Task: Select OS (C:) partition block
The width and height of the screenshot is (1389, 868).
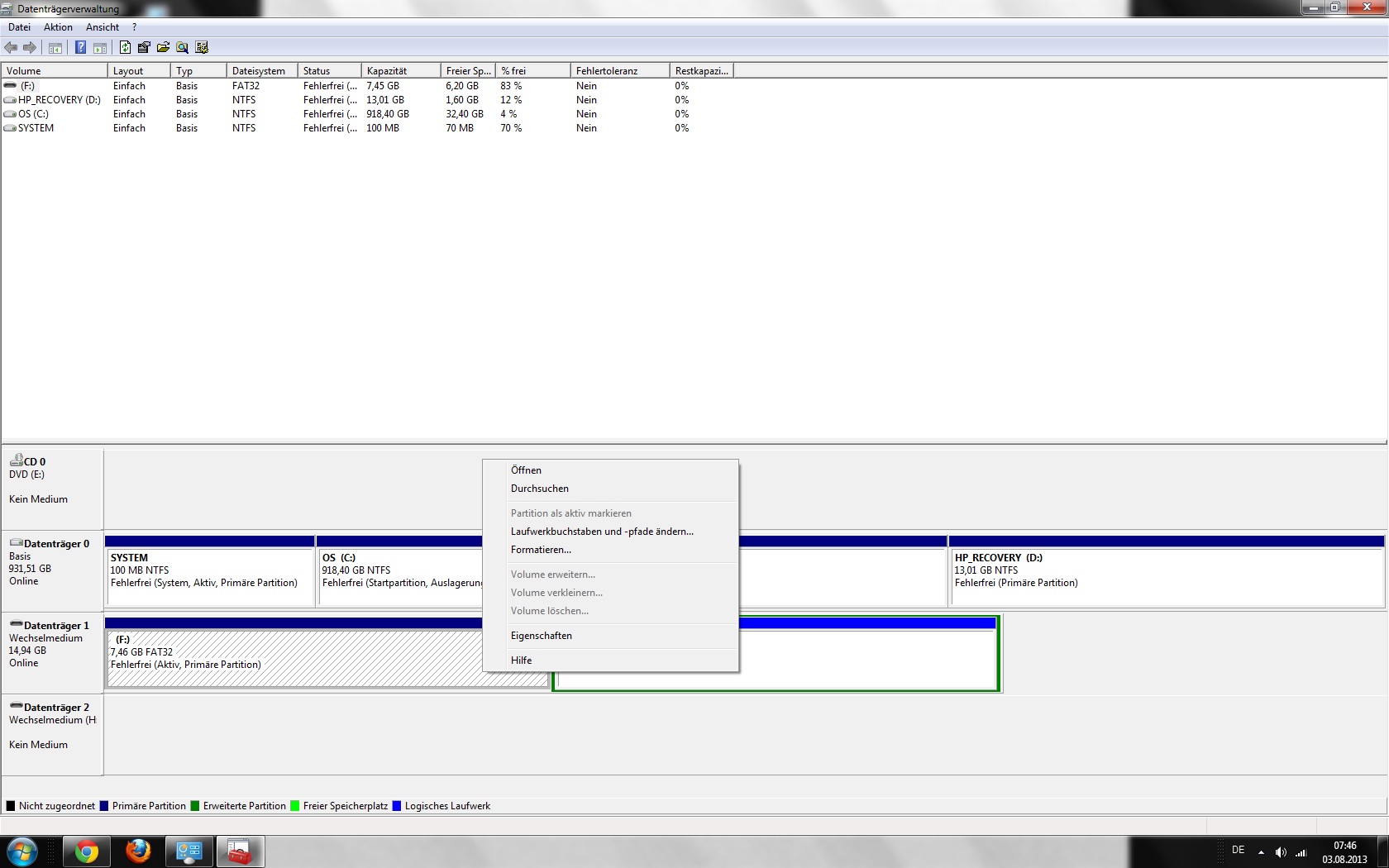Action: click(400, 571)
